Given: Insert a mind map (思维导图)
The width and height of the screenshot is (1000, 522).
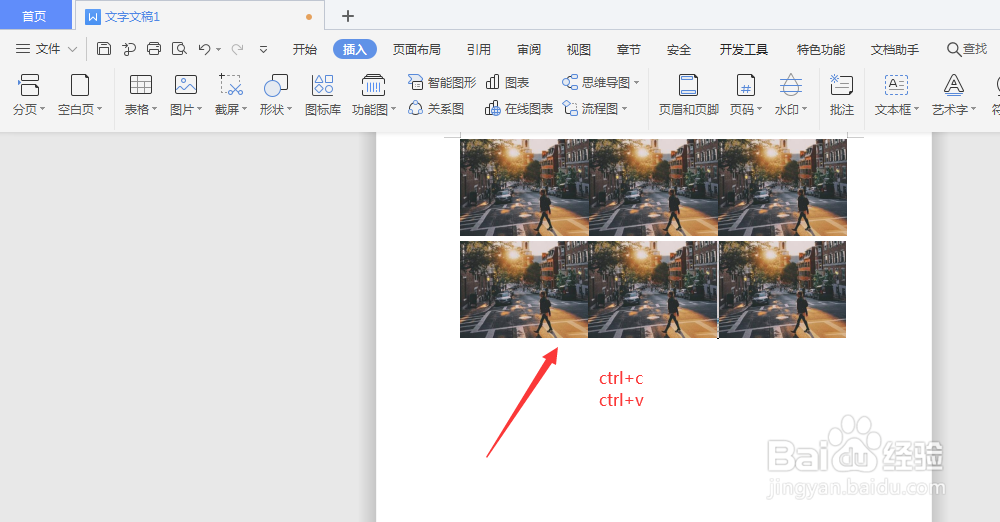Looking at the screenshot, I should coord(600,82).
